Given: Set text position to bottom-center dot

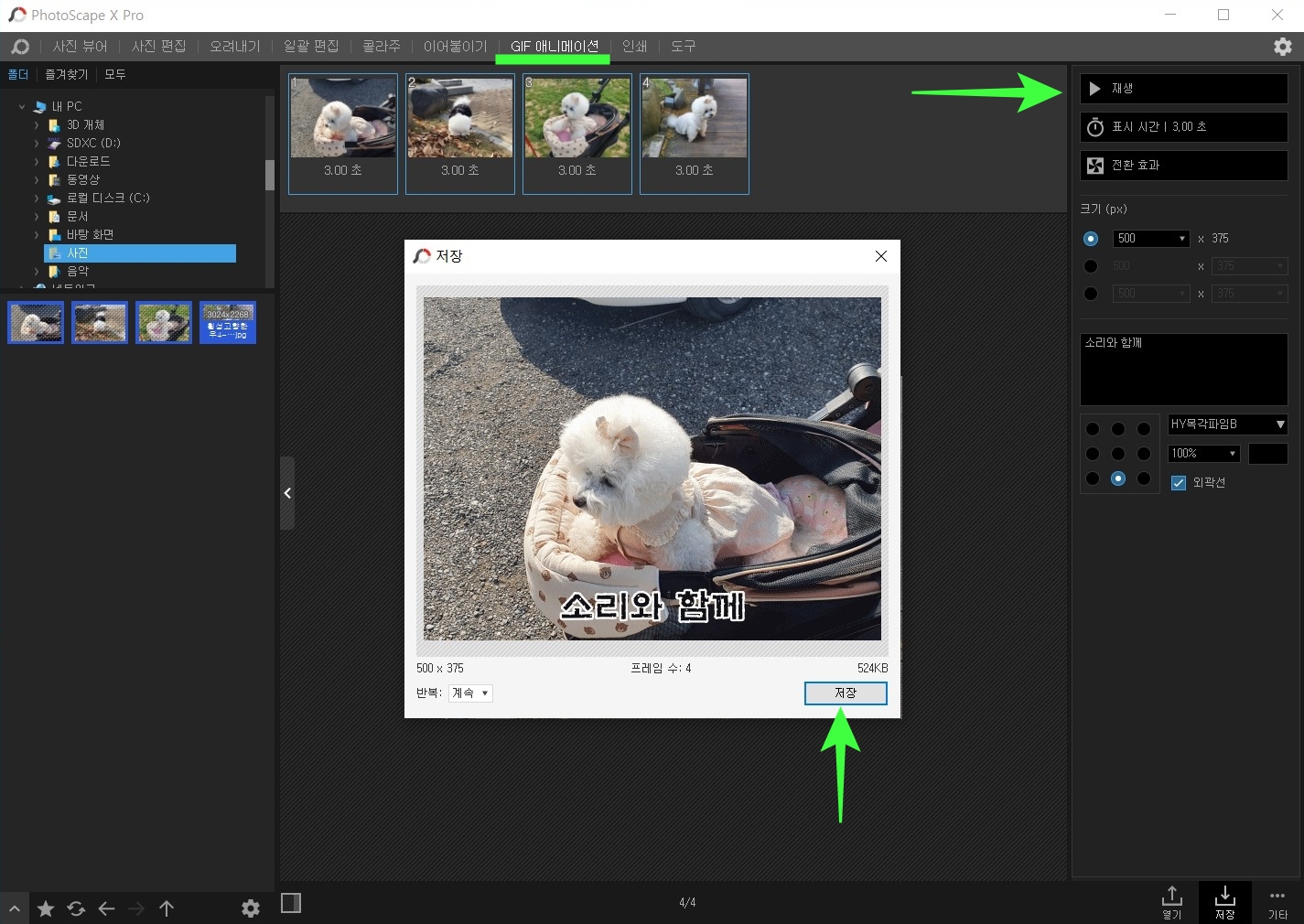Looking at the screenshot, I should [1118, 478].
